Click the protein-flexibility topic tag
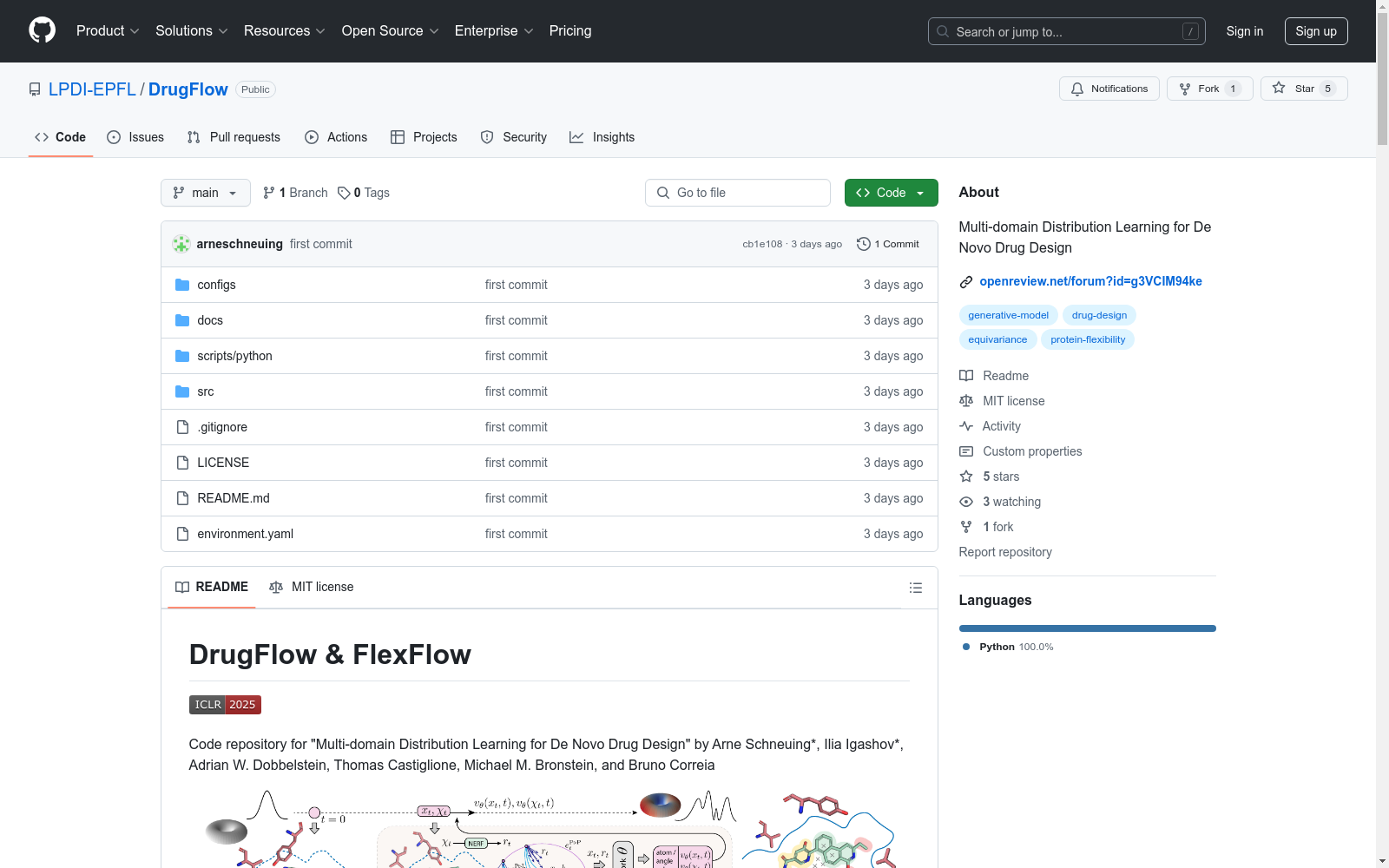This screenshot has width=1389, height=868. click(x=1088, y=339)
